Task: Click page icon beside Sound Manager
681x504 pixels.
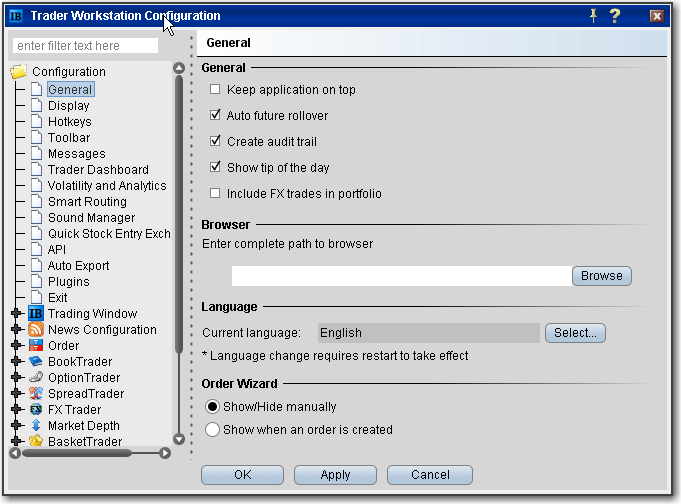Action: point(37,218)
